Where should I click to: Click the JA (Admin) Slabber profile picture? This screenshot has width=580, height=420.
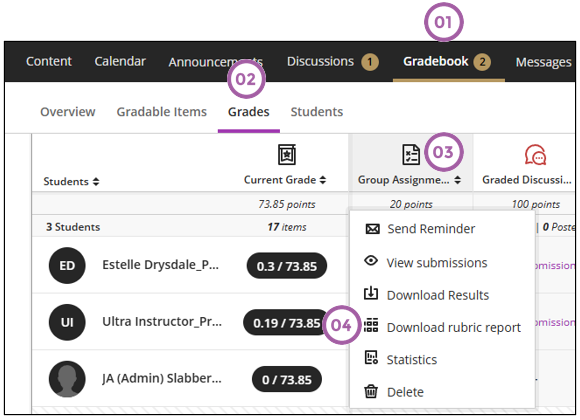coord(67,379)
